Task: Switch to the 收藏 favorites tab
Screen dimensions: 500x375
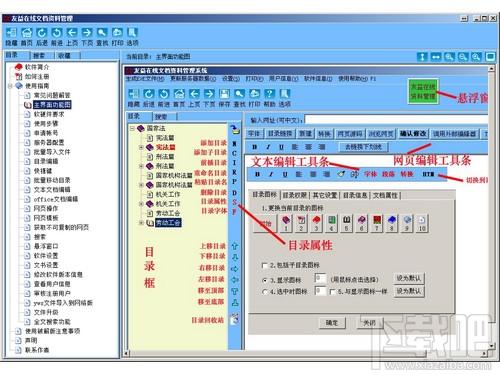Action: (x=64, y=56)
